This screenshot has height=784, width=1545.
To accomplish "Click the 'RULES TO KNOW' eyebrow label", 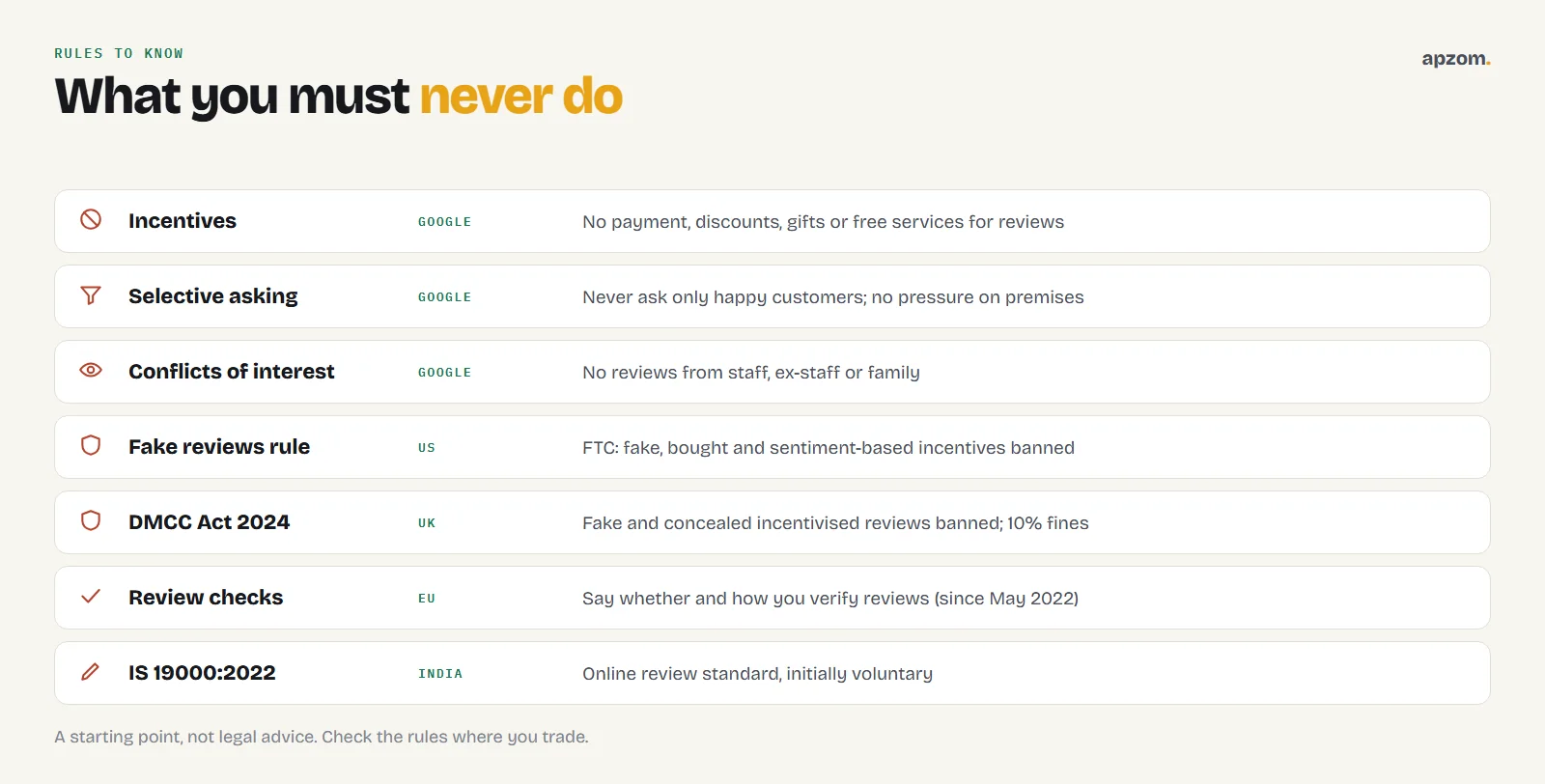I will pyautogui.click(x=119, y=54).
